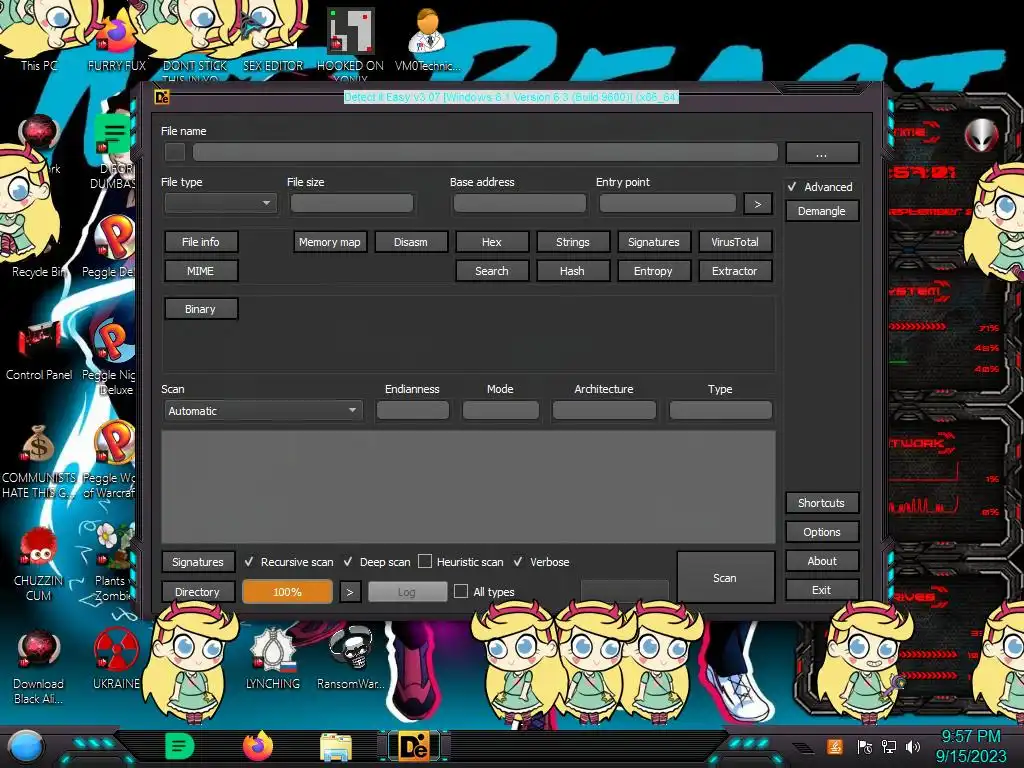
Task: Click the network tray icon
Action: tap(889, 747)
